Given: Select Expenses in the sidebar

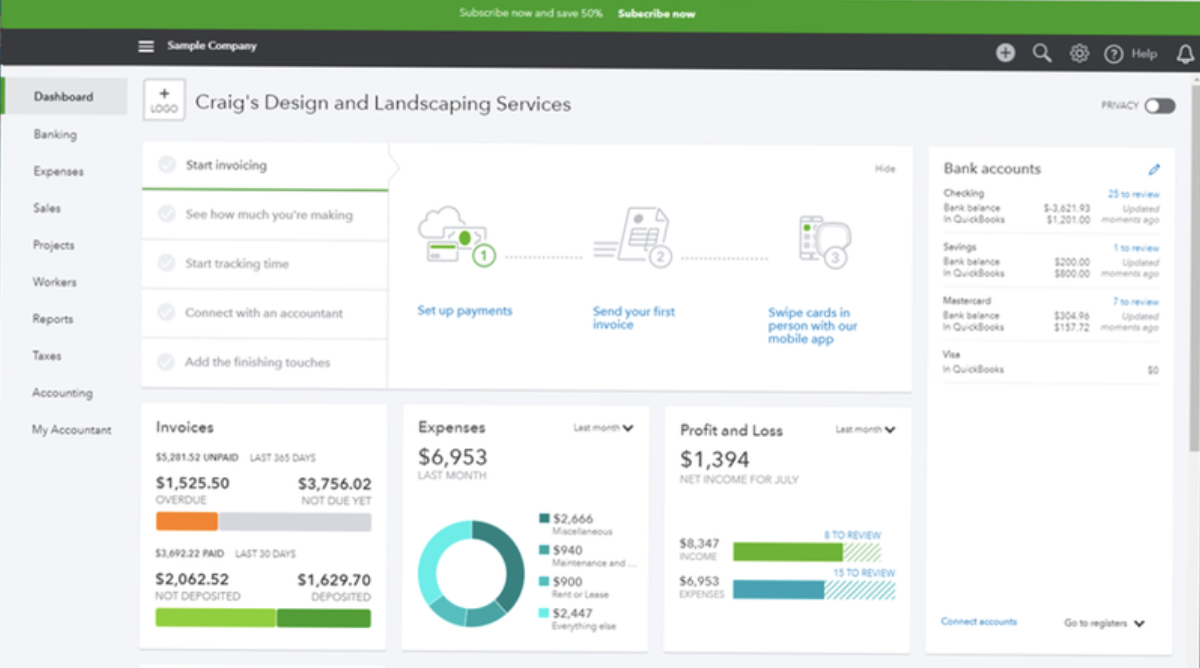Looking at the screenshot, I should pos(58,171).
